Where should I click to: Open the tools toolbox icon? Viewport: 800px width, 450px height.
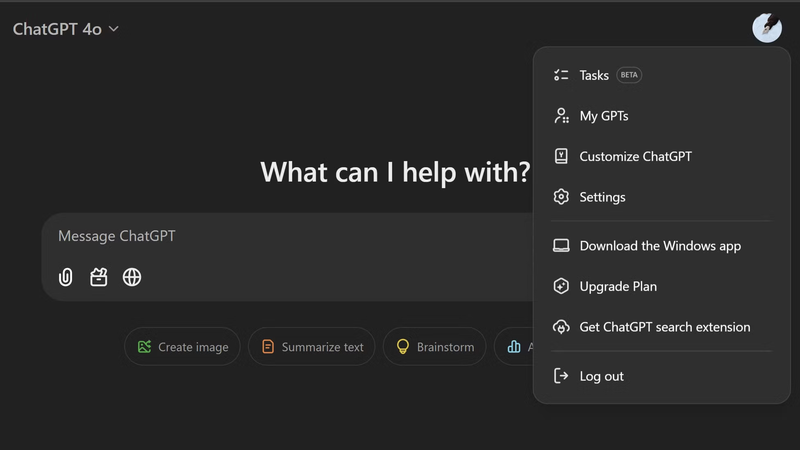(x=99, y=277)
